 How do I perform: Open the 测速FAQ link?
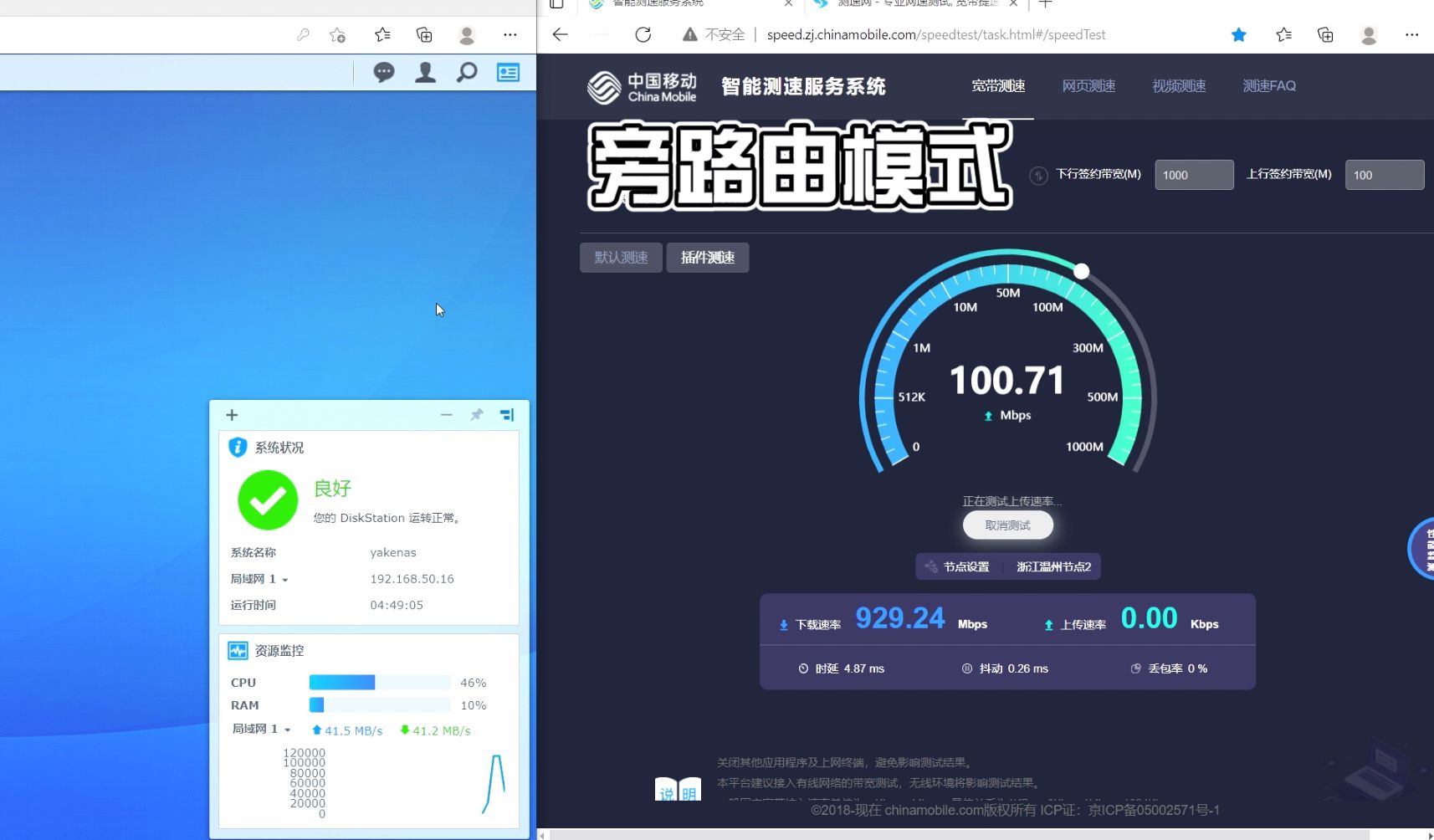coord(1269,86)
